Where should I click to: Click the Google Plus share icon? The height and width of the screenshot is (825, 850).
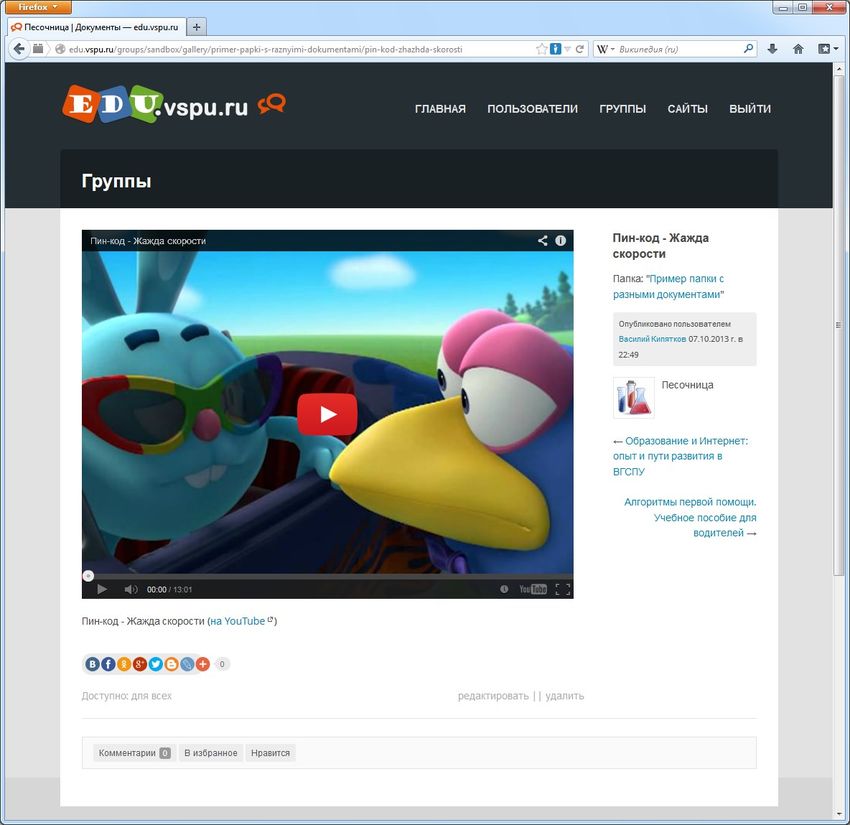(140, 664)
